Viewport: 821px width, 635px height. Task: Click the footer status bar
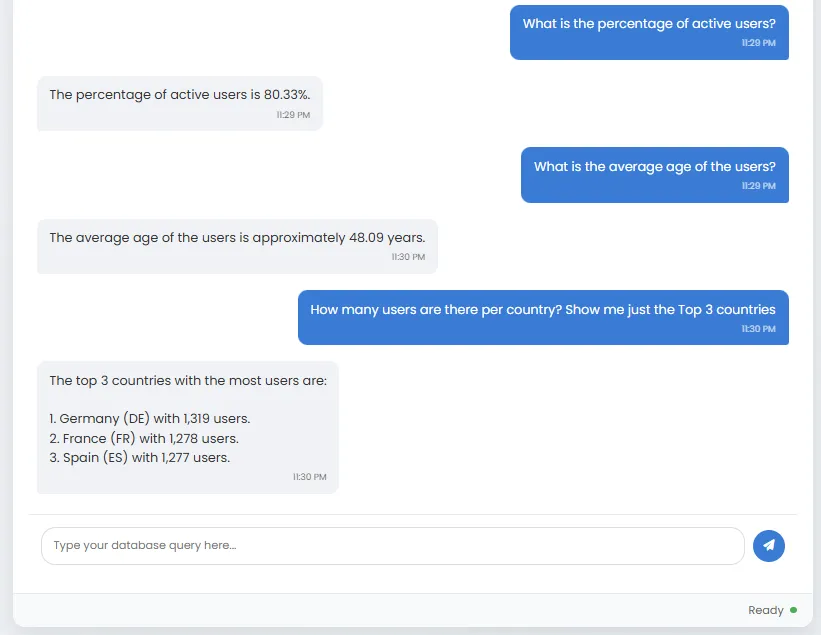(x=413, y=610)
